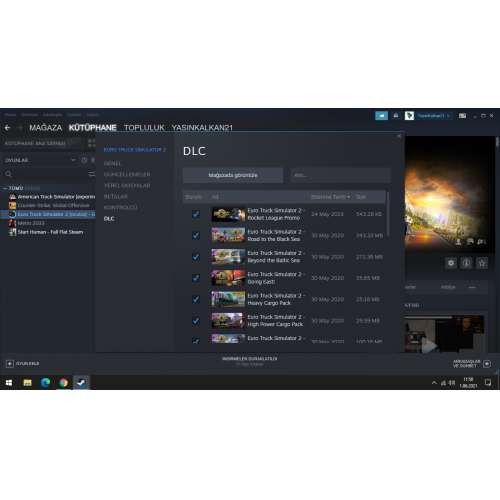
Task: Open OYUNLAR category dropdown
Action: (x=73, y=160)
